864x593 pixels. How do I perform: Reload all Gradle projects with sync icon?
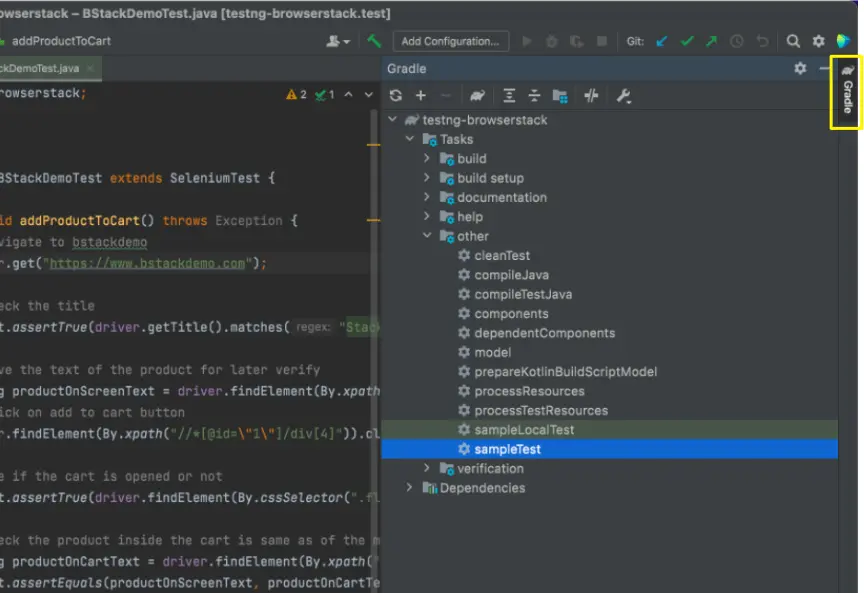(394, 95)
